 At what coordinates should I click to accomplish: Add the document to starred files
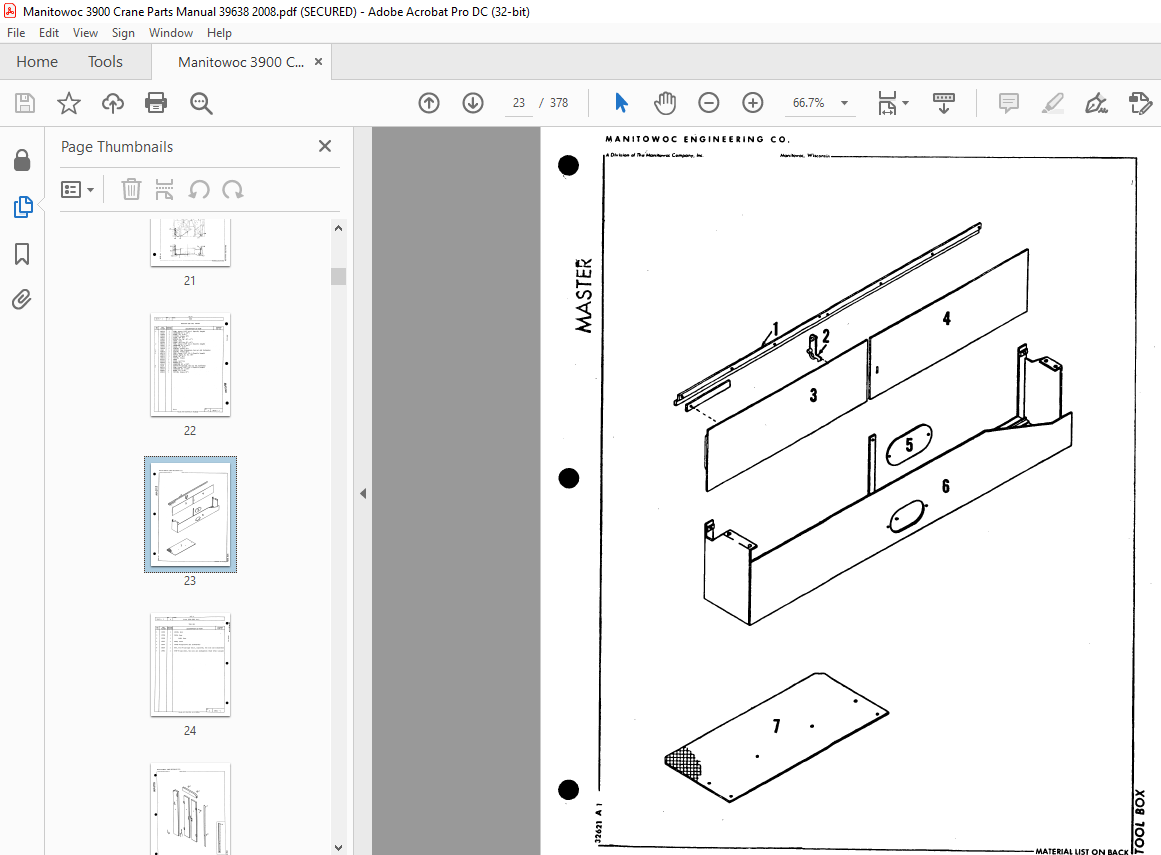[x=69, y=103]
